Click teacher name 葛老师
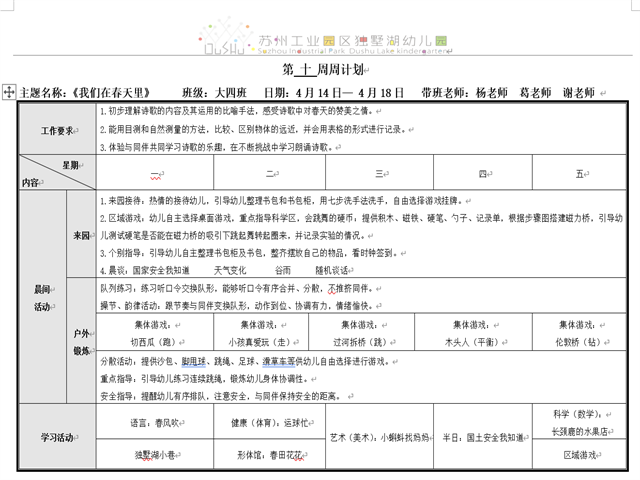This screenshot has width=640, height=480. tap(535, 93)
